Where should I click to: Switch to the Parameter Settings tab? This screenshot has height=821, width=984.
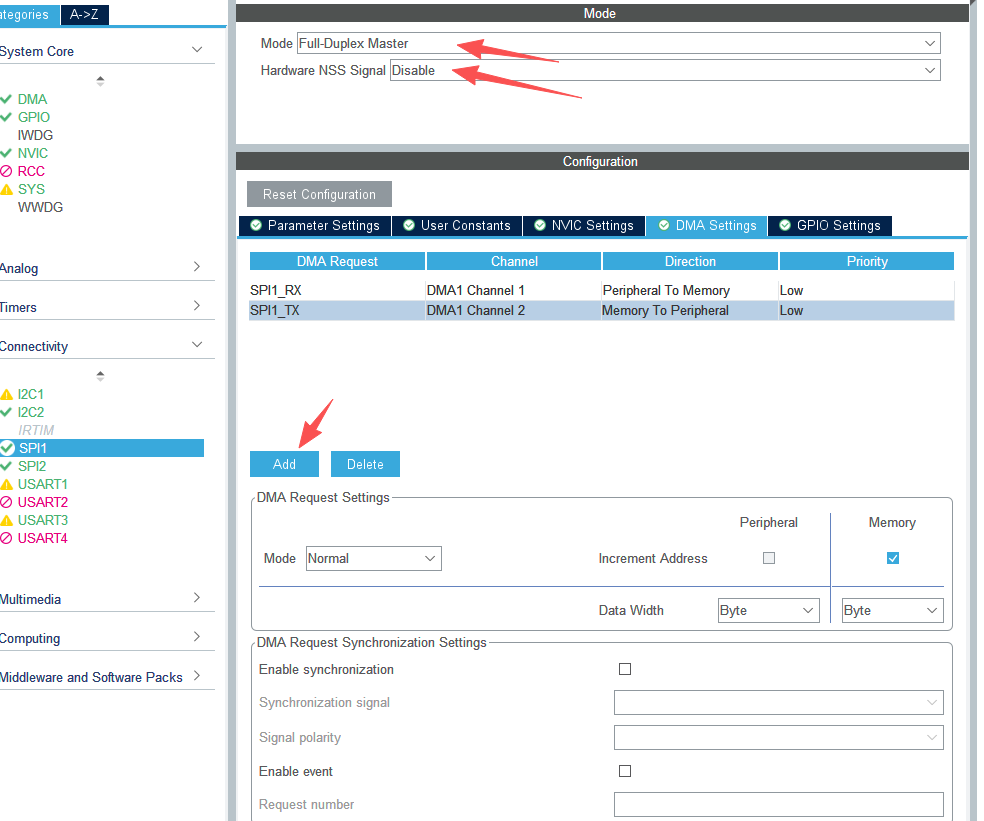click(316, 226)
